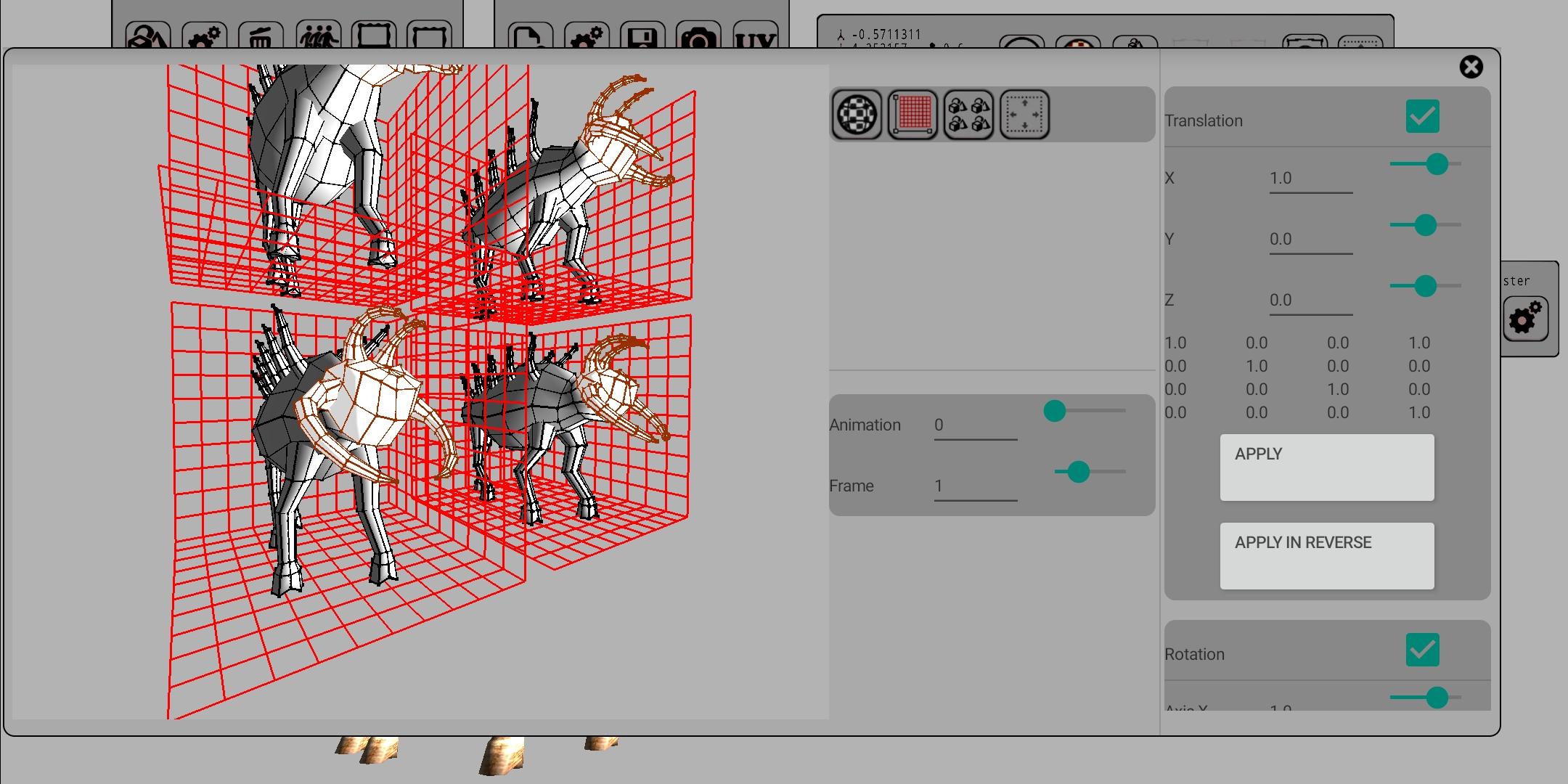Click the trash bin delete icon

(261, 36)
